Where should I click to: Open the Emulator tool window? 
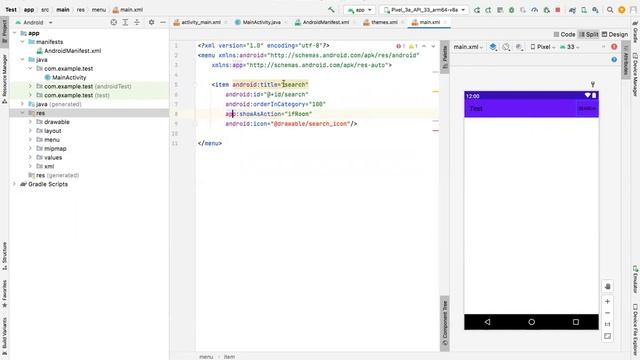click(636, 279)
